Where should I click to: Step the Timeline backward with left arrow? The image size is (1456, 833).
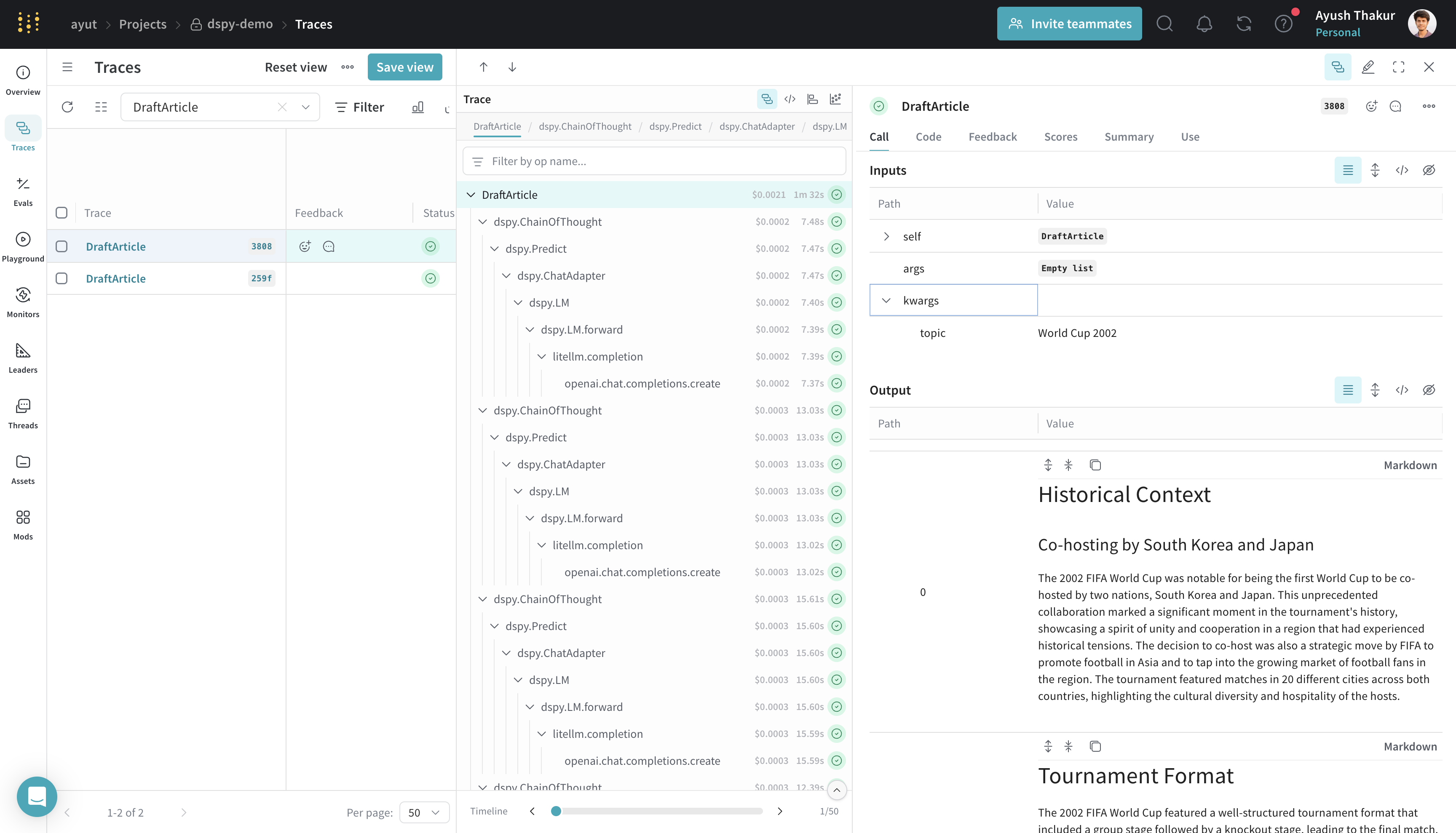532,811
